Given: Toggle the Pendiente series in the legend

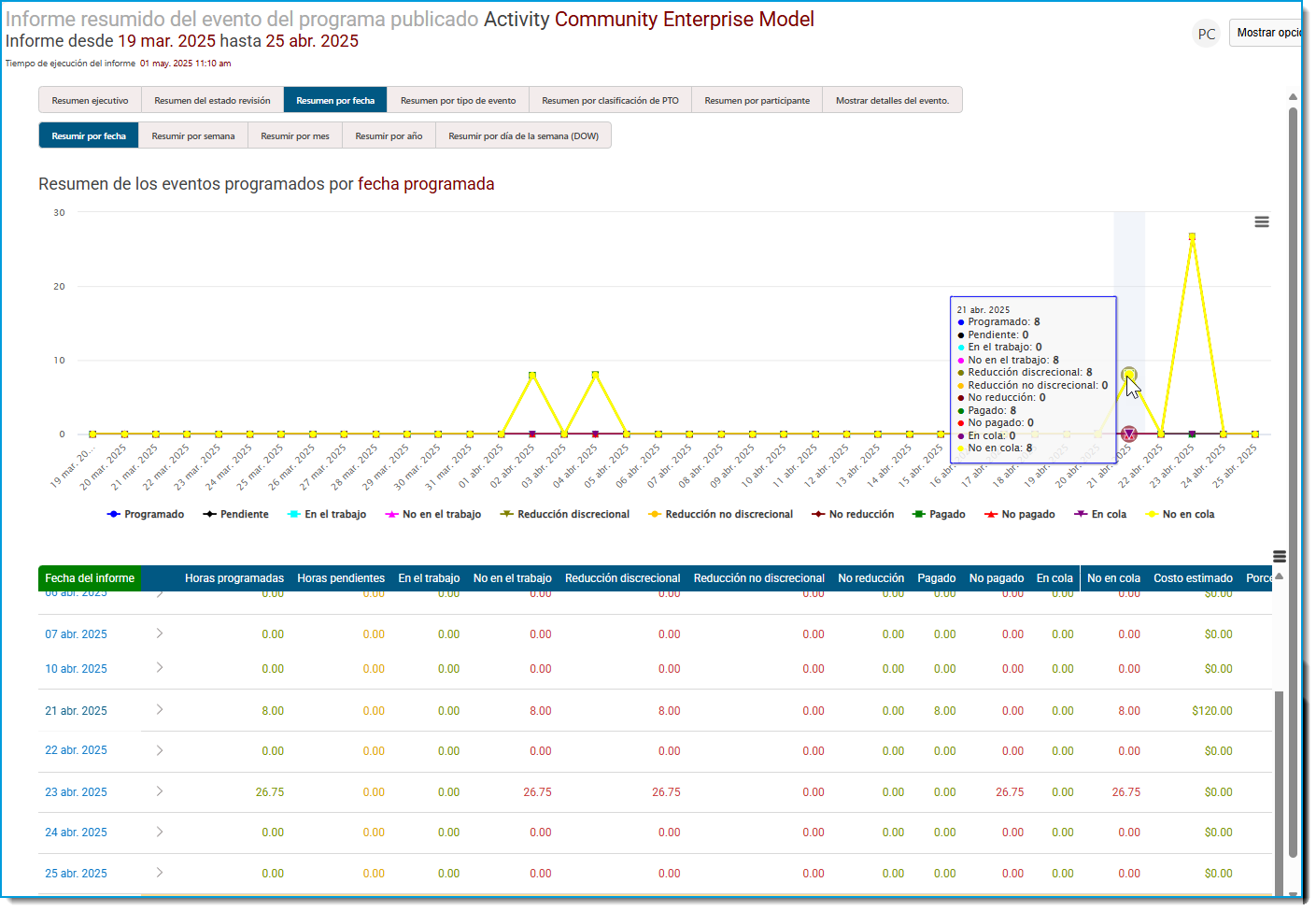Looking at the screenshot, I should [x=235, y=515].
